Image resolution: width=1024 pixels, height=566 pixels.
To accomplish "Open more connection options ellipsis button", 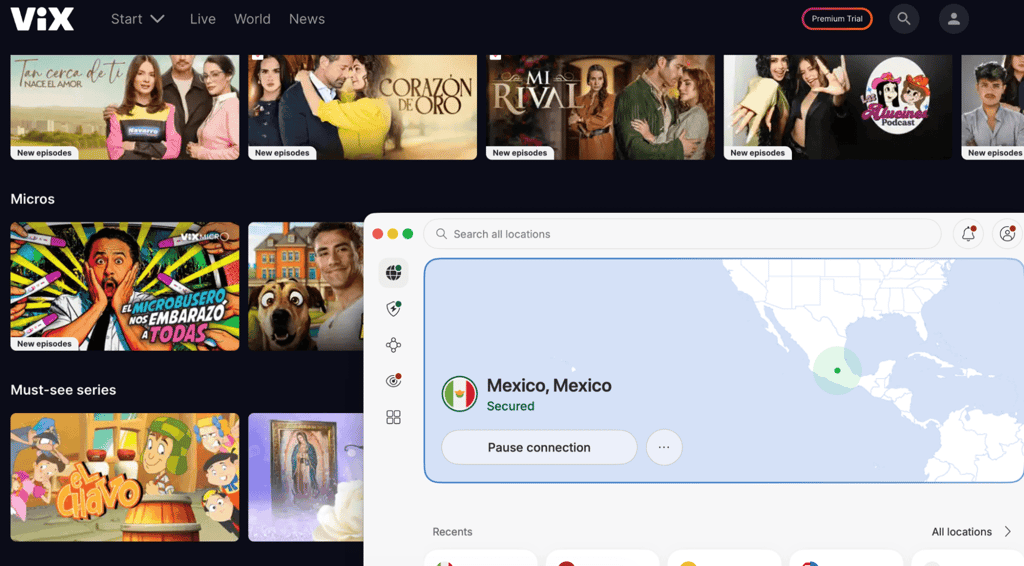I will (x=664, y=447).
